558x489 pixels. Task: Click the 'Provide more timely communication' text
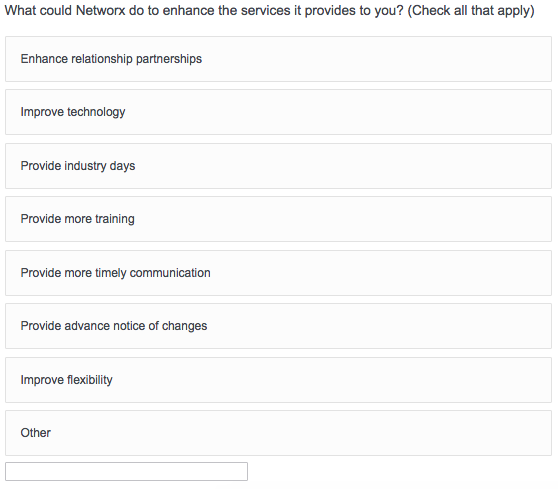point(116,273)
